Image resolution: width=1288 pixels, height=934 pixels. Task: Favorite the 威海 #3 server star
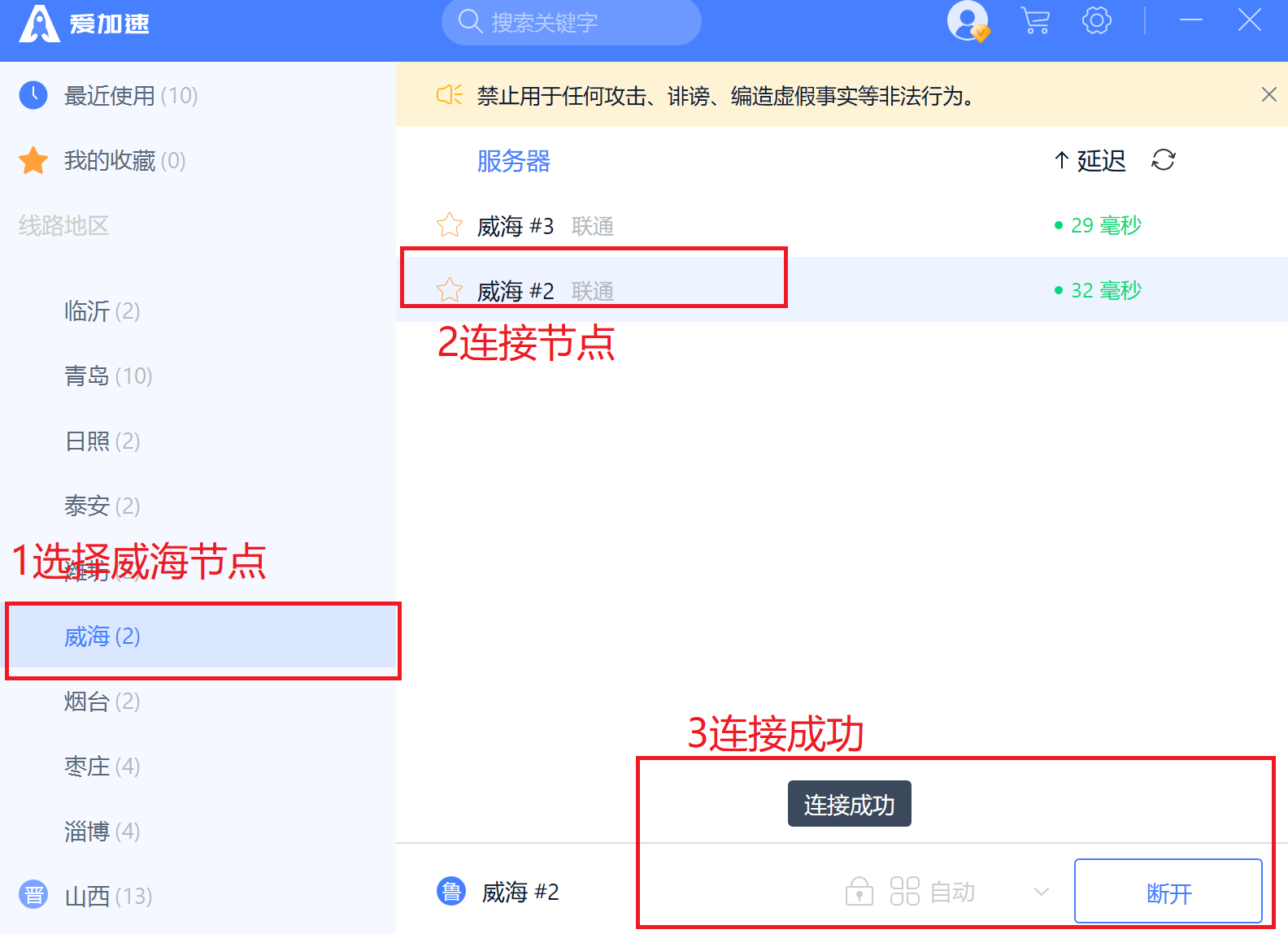click(450, 224)
